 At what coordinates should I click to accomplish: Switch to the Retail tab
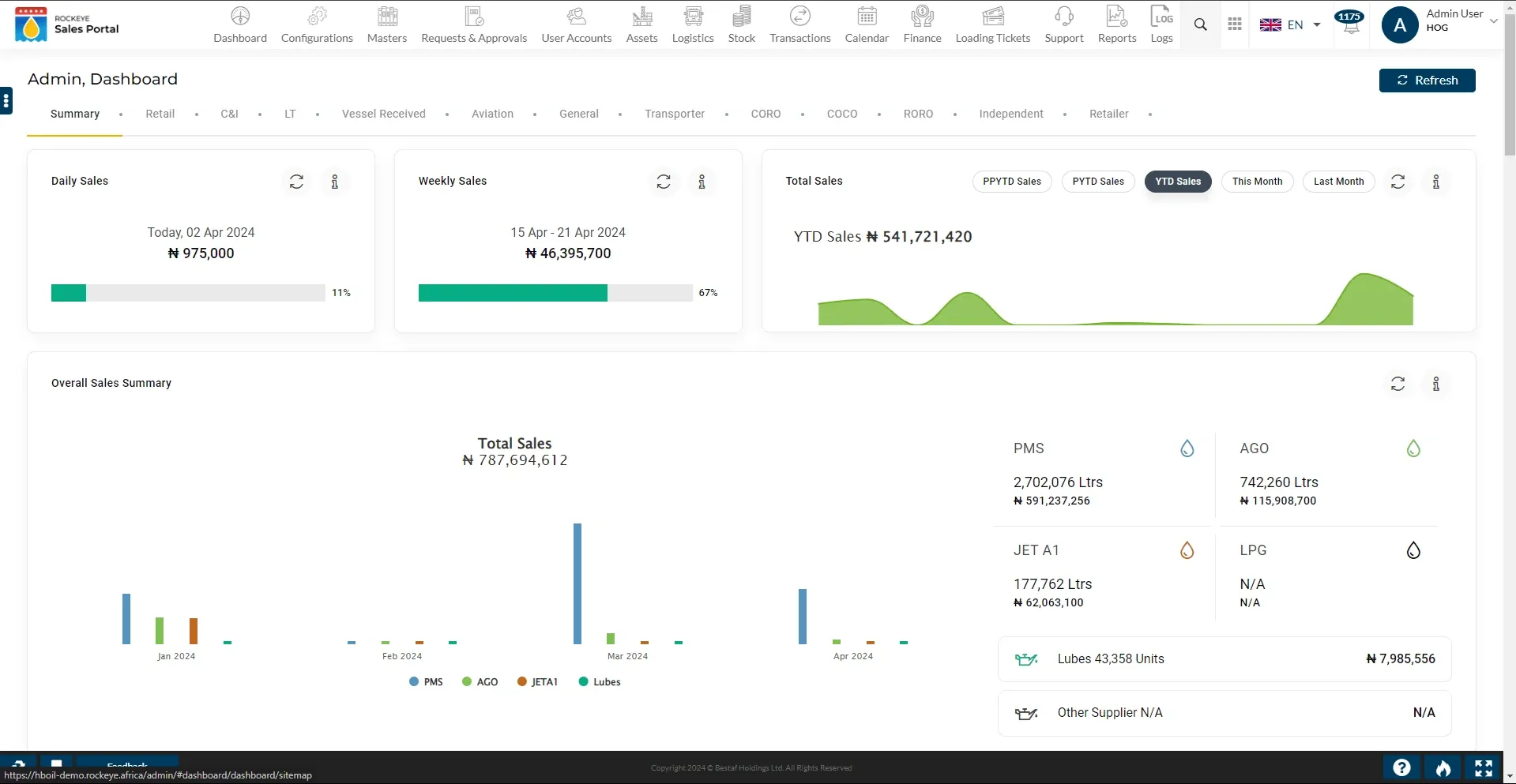[x=160, y=114]
